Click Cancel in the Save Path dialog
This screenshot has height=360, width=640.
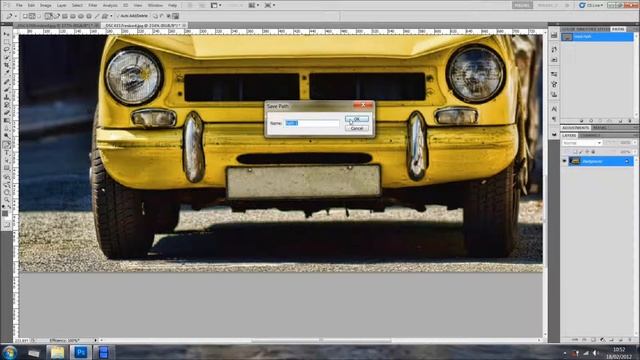[x=357, y=128]
